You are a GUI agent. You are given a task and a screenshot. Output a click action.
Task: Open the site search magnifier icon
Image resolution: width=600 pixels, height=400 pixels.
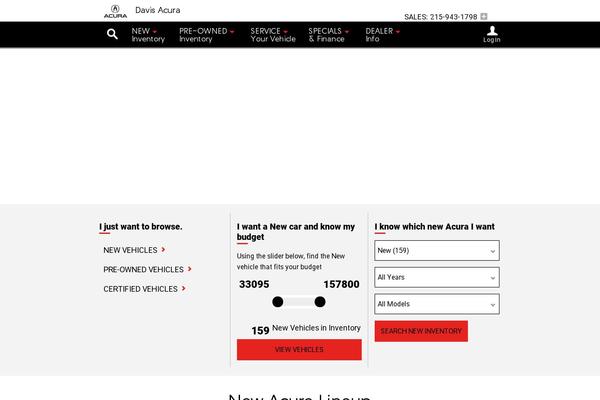(x=112, y=34)
